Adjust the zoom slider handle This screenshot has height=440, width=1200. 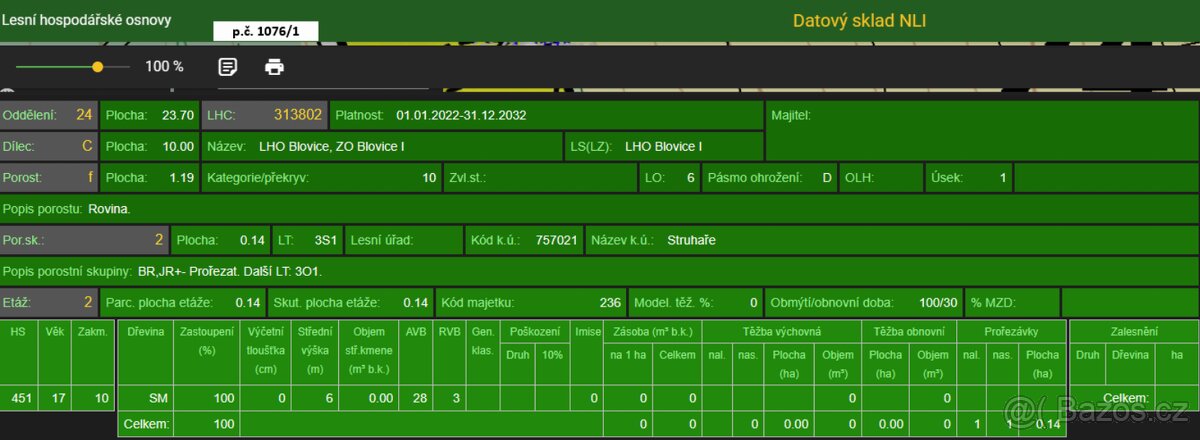click(x=97, y=67)
